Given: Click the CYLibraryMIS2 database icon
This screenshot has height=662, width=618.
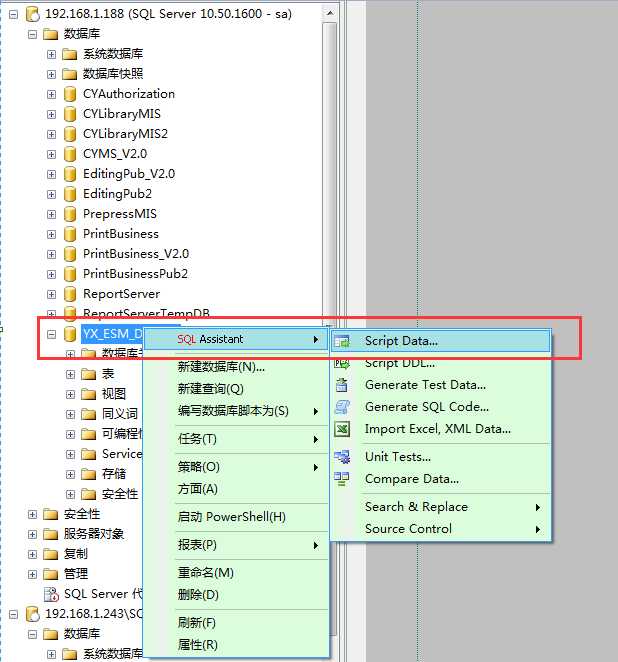Looking at the screenshot, I should coord(70,134).
